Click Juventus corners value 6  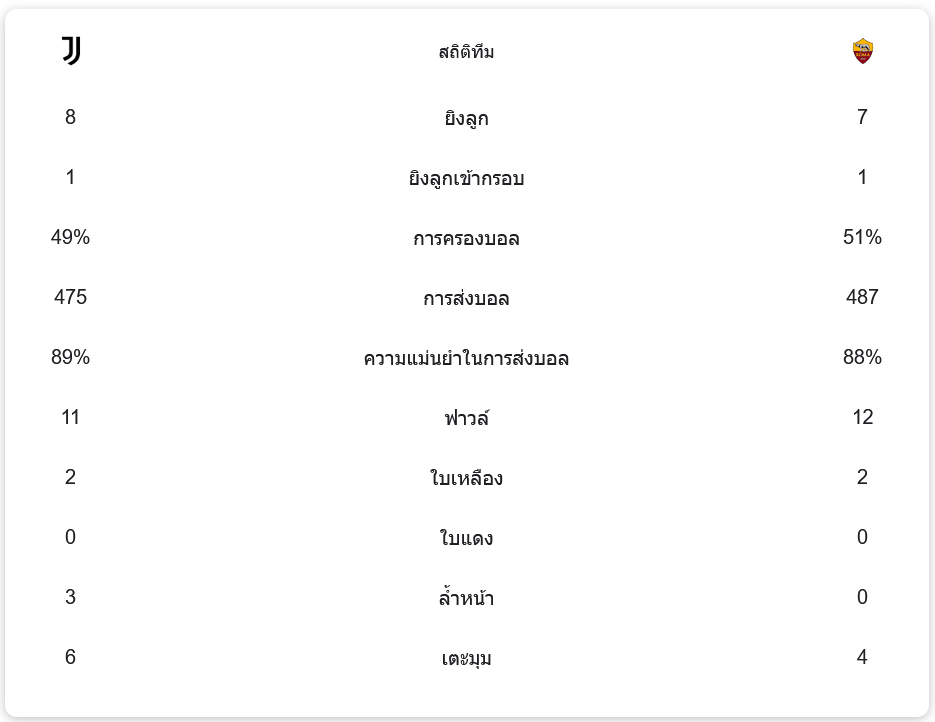coord(70,657)
